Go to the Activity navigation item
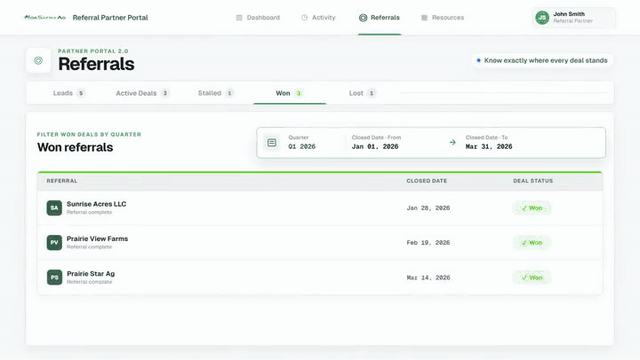The height and width of the screenshot is (360, 640). coord(318,18)
